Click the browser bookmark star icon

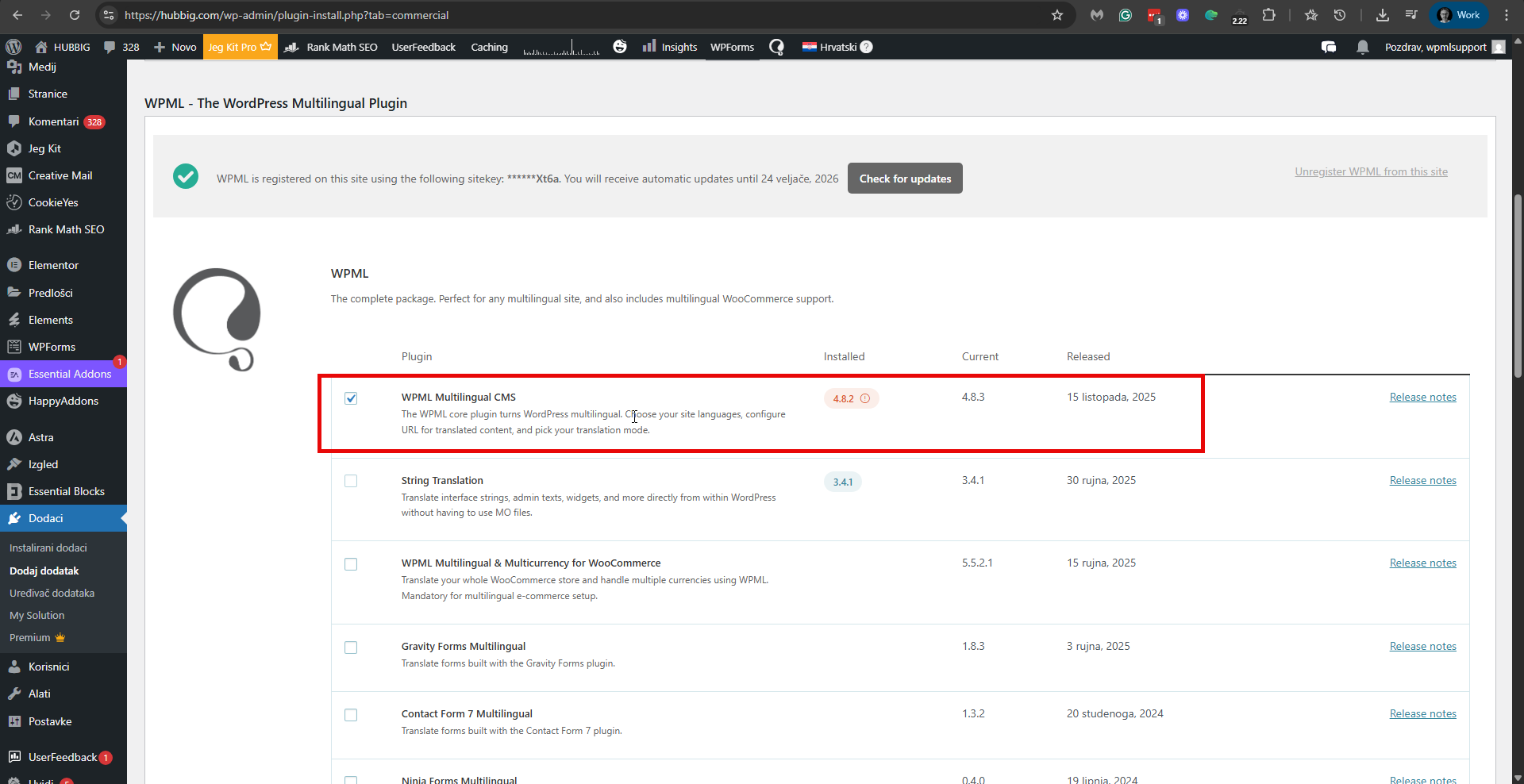point(1056,15)
